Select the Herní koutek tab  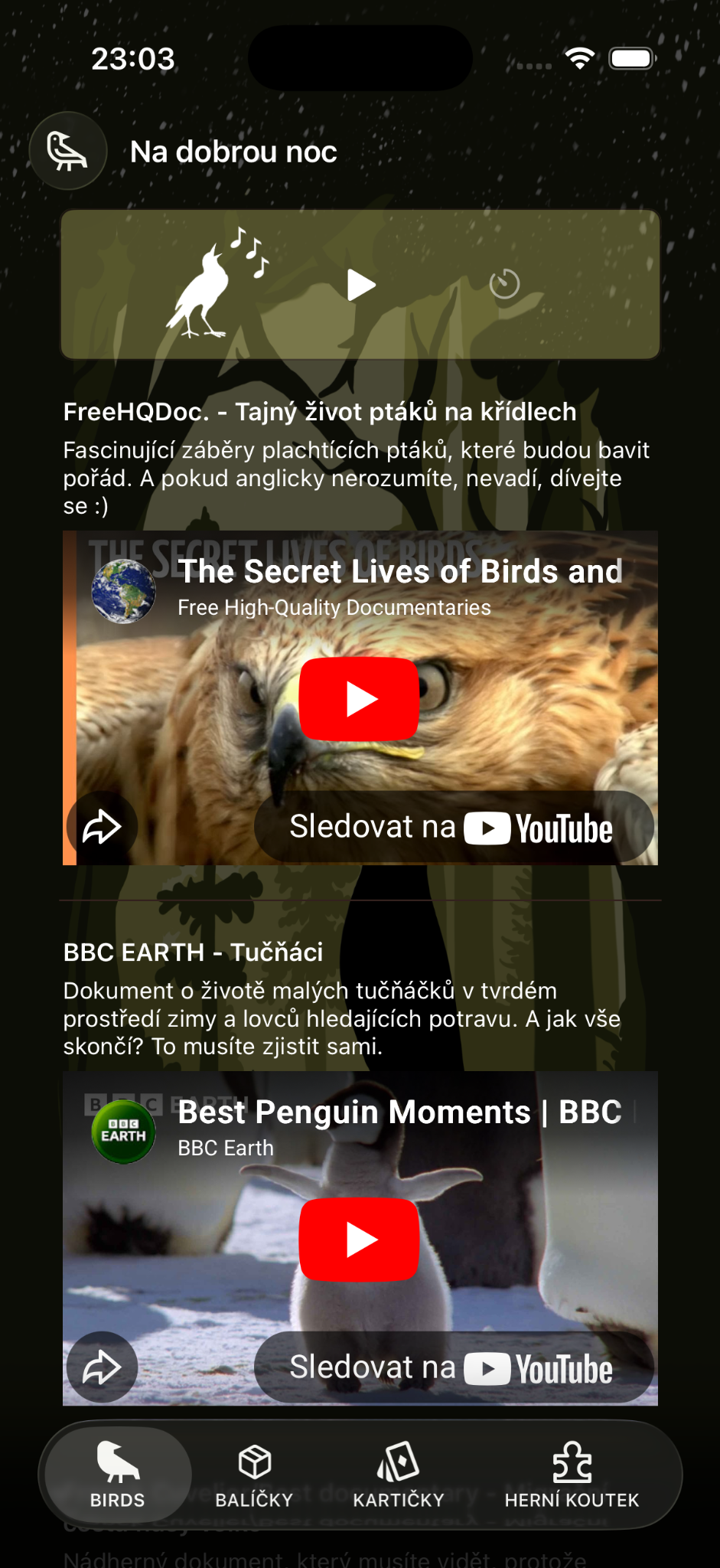coord(572,1475)
